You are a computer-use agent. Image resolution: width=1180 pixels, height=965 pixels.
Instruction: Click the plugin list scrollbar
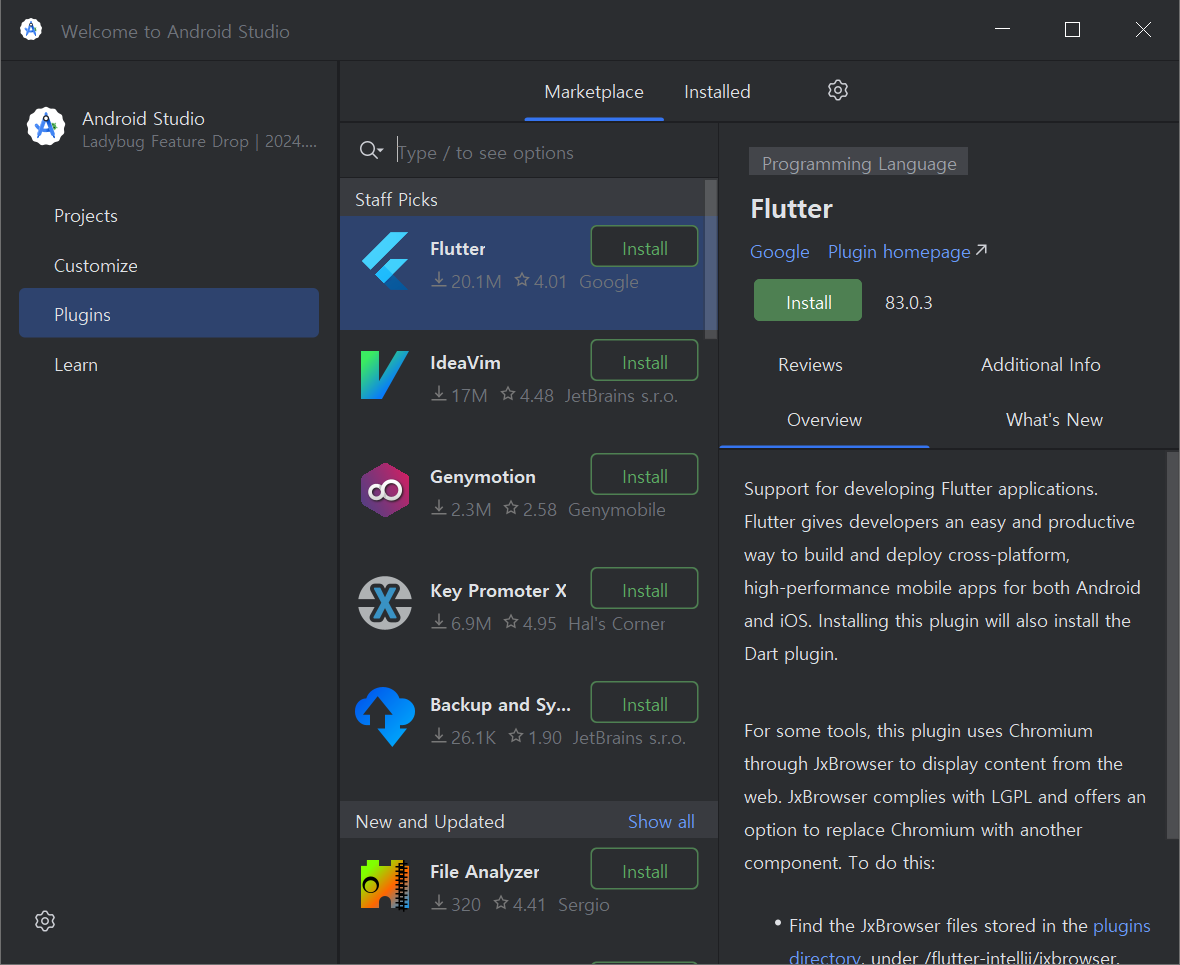pyautogui.click(x=710, y=258)
